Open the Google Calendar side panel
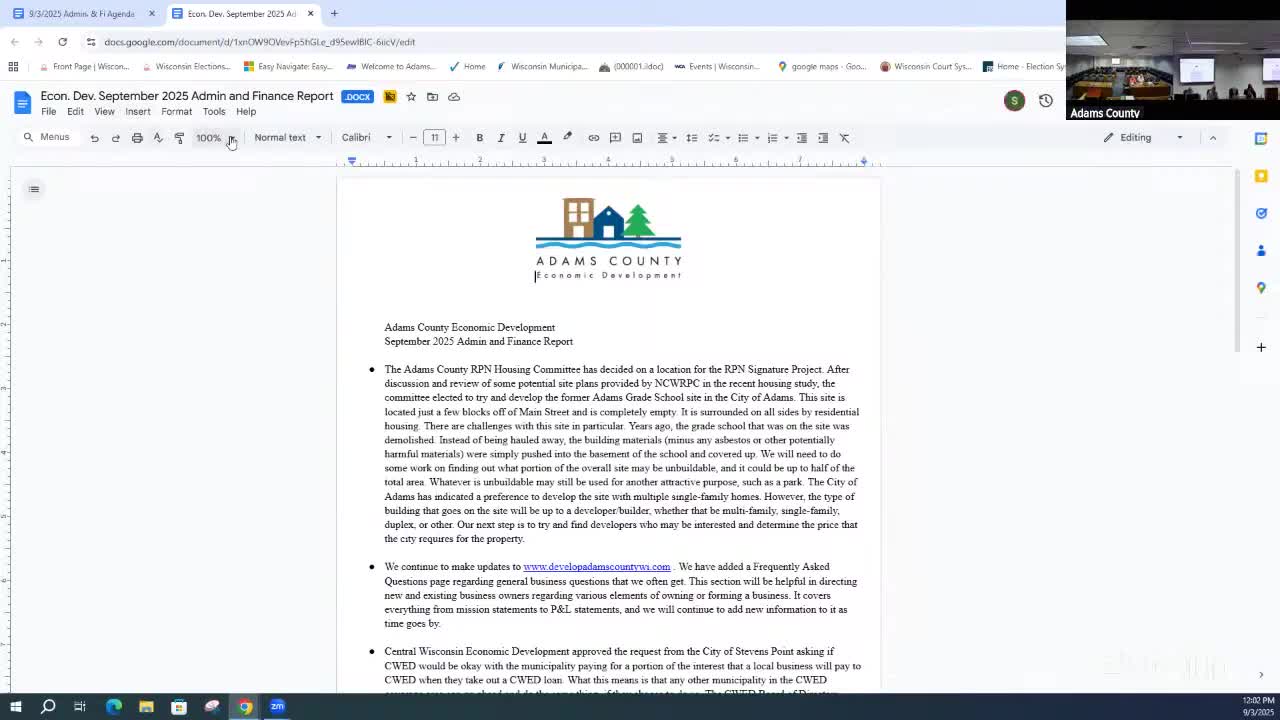Viewport: 1280px width, 720px height. tap(1261, 138)
